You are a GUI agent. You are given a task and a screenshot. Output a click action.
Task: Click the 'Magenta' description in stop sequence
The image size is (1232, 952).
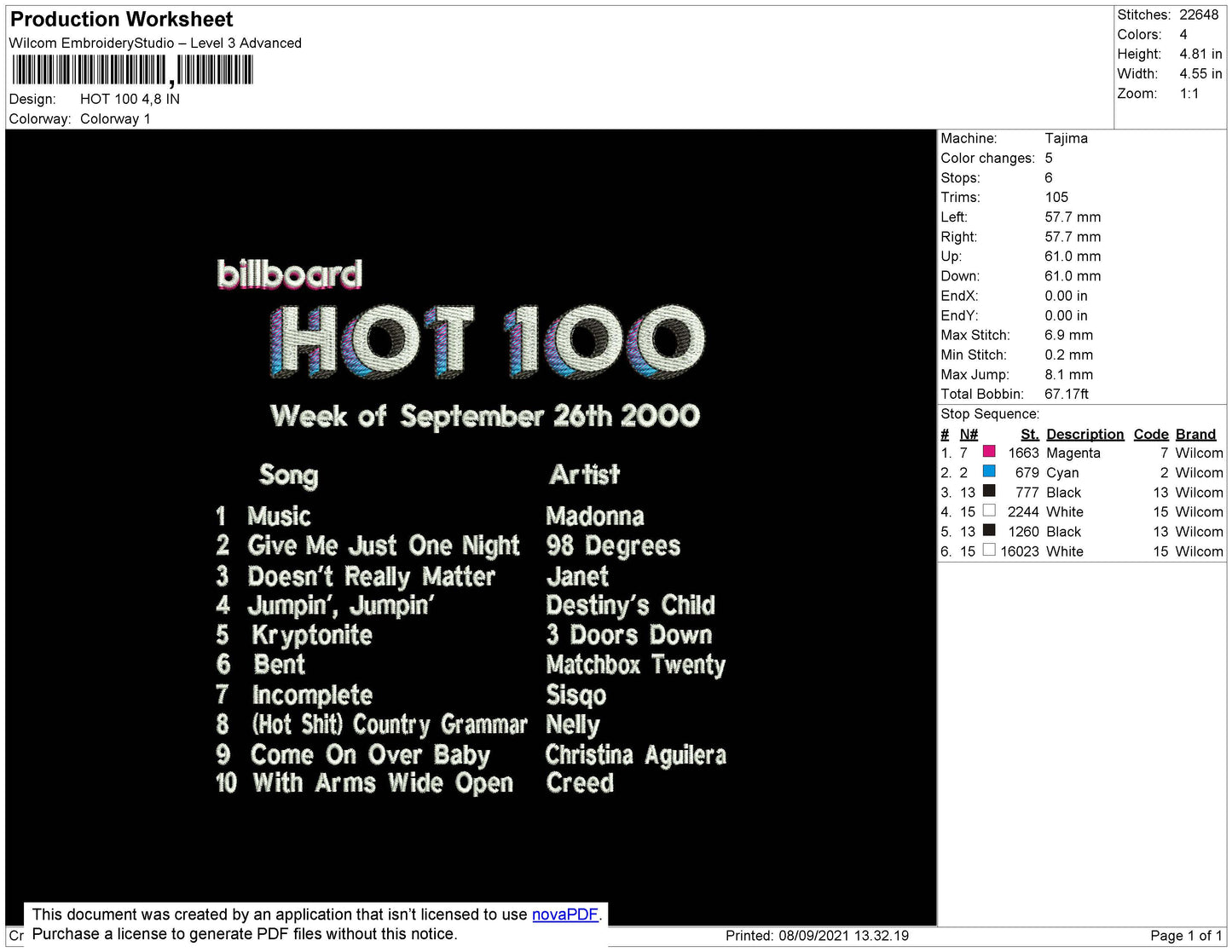pos(1073,453)
